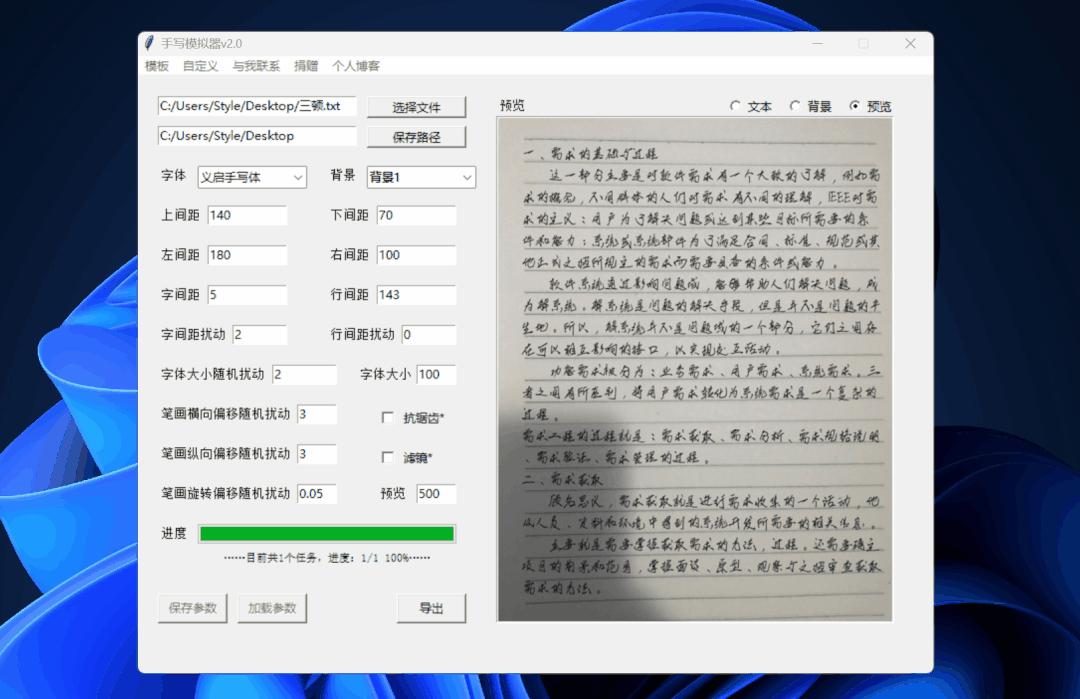Open the 自定义 menu
This screenshot has width=1080, height=699.
[x=199, y=66]
